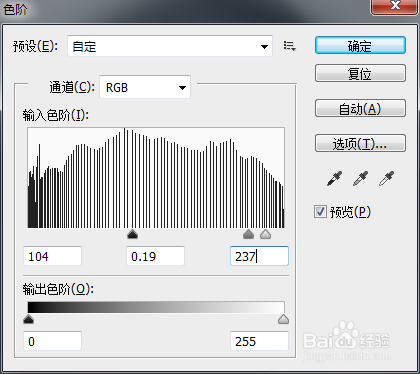
Task: Open the 通道 RGB channel dropdown
Action: [145, 87]
